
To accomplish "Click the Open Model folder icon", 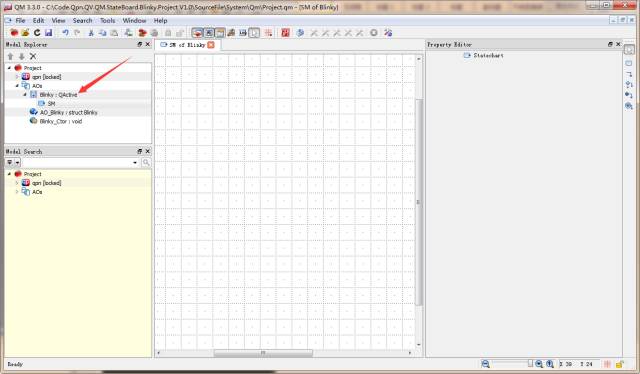I will [25, 33].
